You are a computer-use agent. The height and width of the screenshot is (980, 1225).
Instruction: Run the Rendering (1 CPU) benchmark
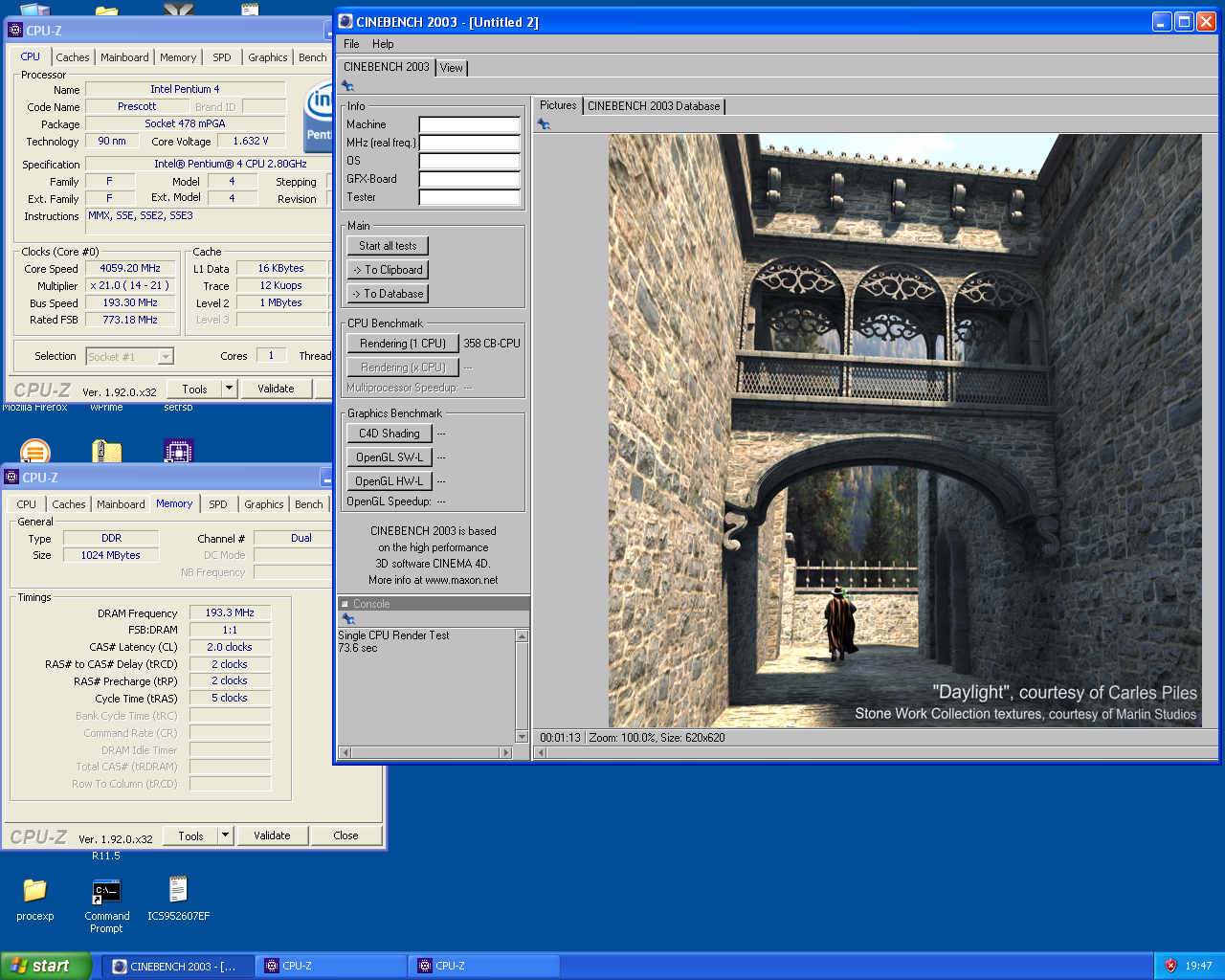pyautogui.click(x=403, y=344)
